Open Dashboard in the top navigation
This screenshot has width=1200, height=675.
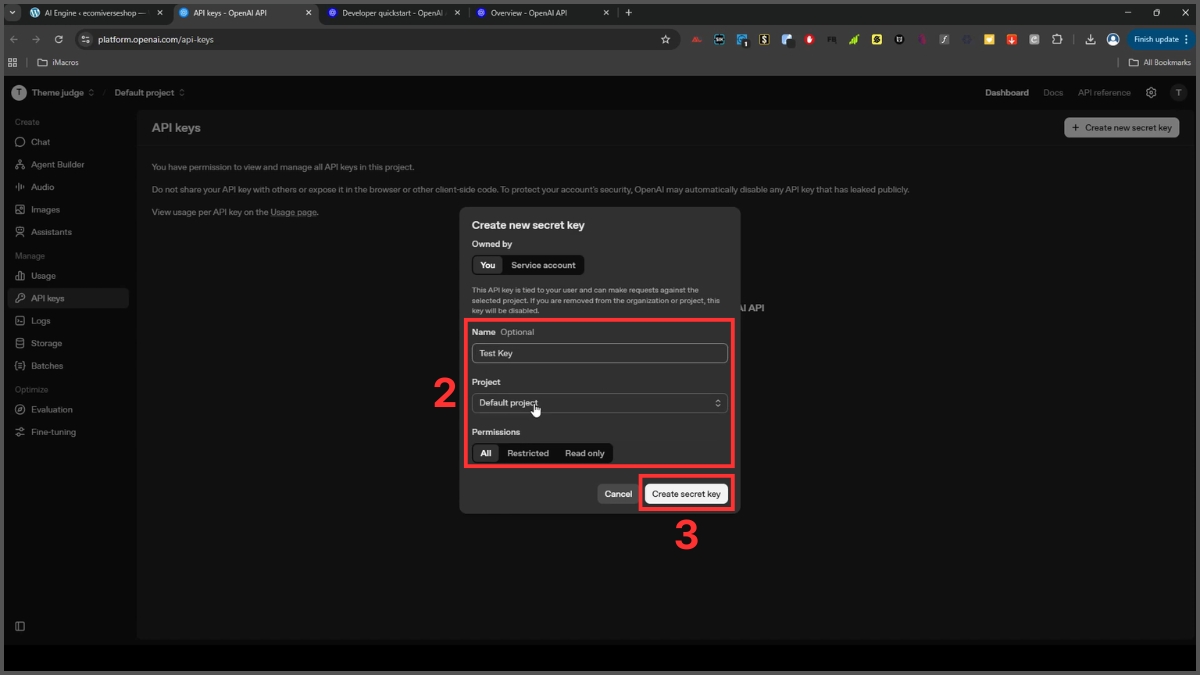(1006, 92)
